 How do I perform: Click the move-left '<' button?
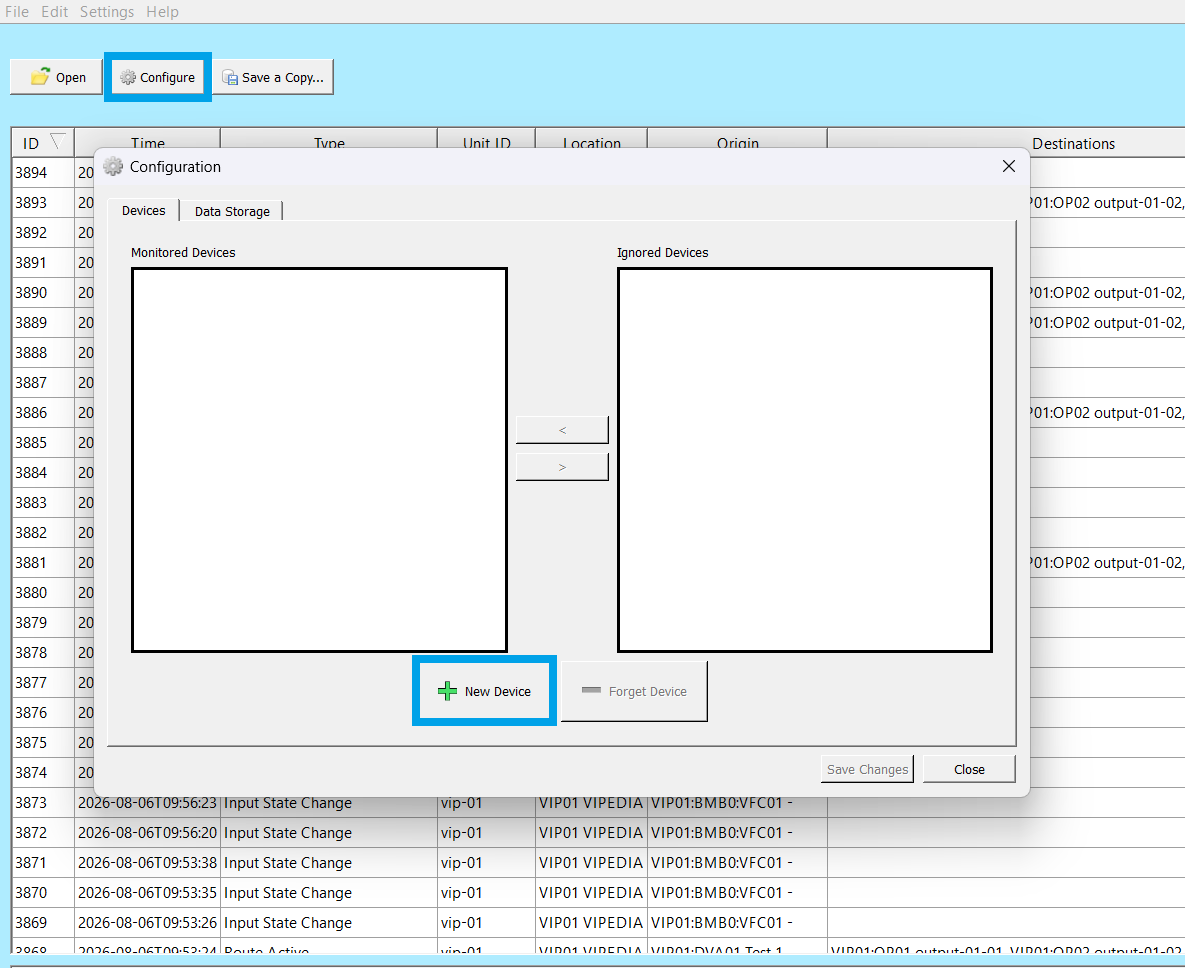tap(562, 430)
